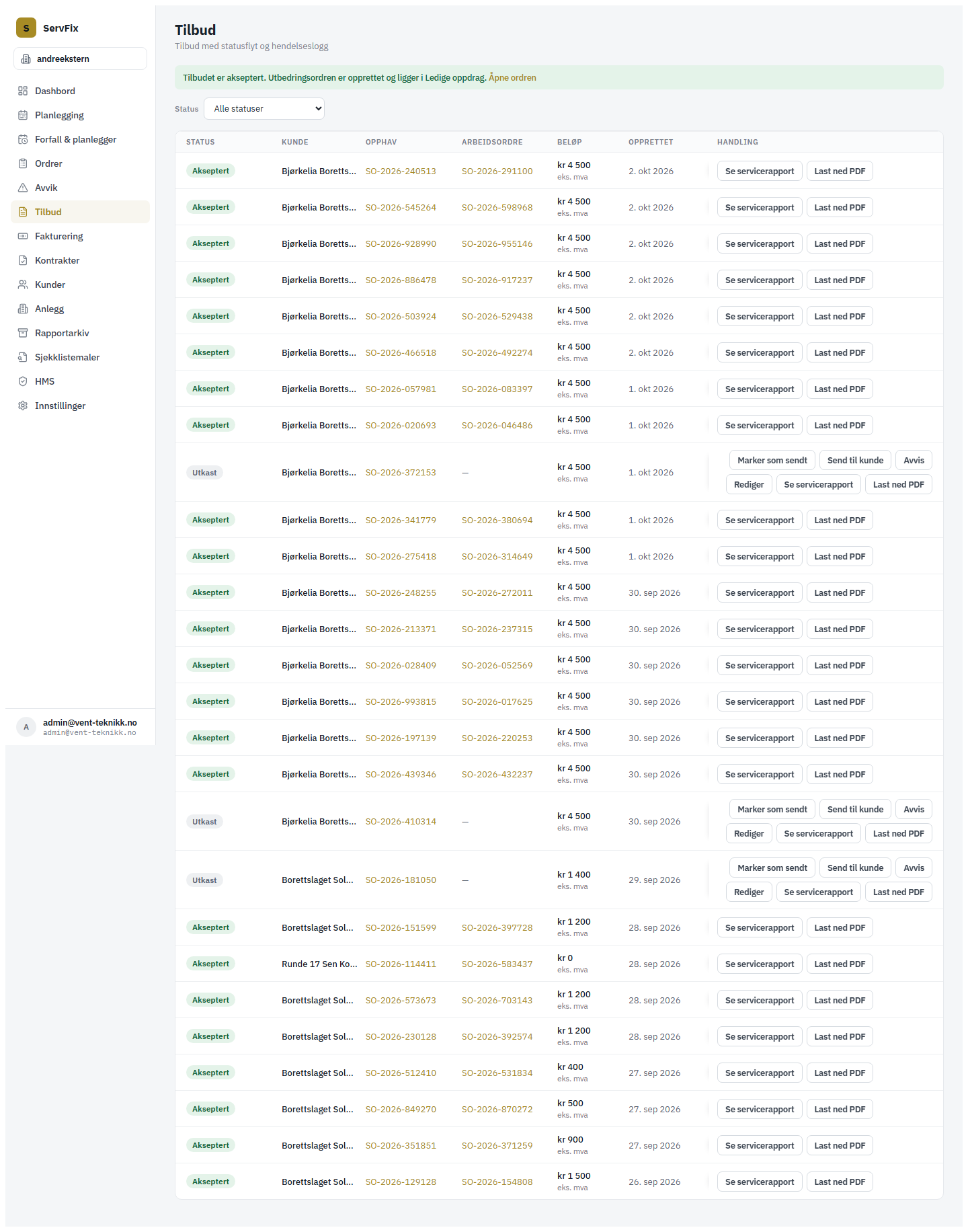Image resolution: width=968 pixels, height=1232 pixels.
Task: Click the kr 0 amount cell
Action: click(x=565, y=958)
